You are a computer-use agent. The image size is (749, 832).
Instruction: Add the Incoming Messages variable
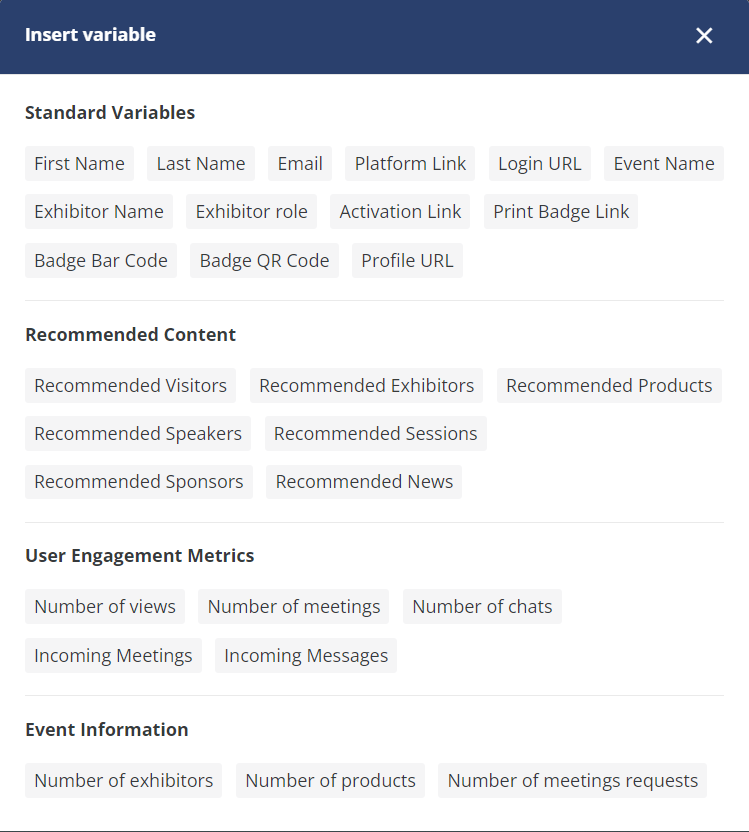pyautogui.click(x=305, y=656)
